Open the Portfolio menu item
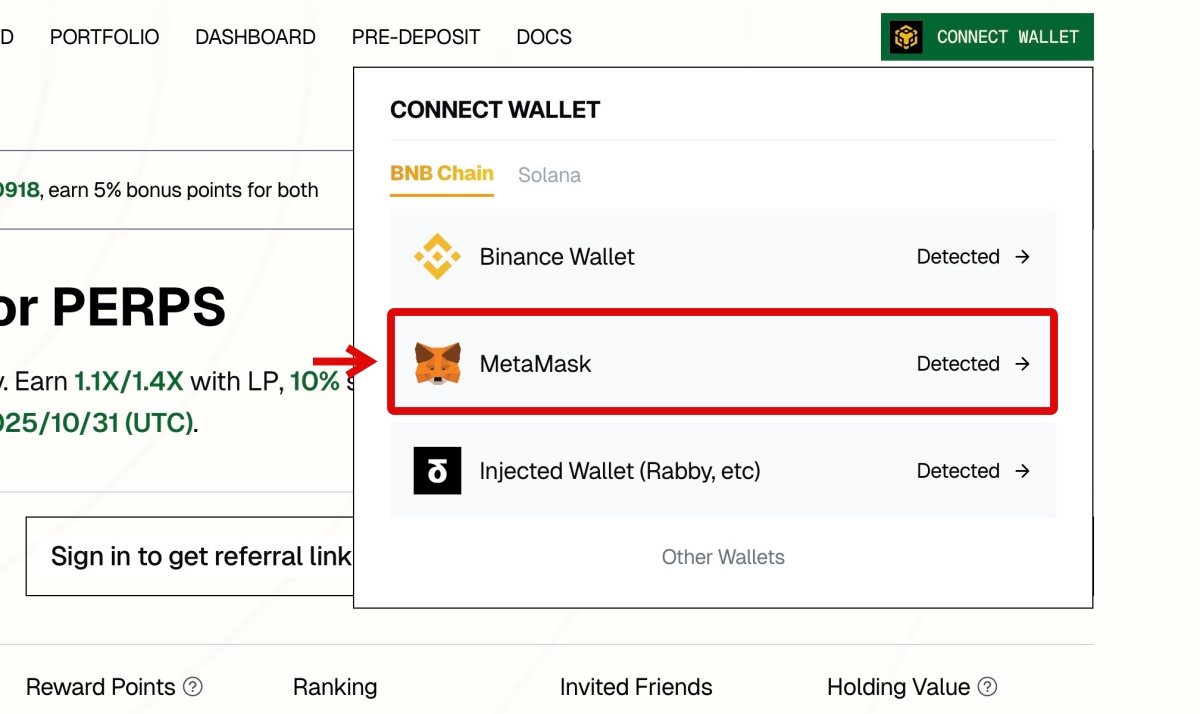 click(x=104, y=37)
